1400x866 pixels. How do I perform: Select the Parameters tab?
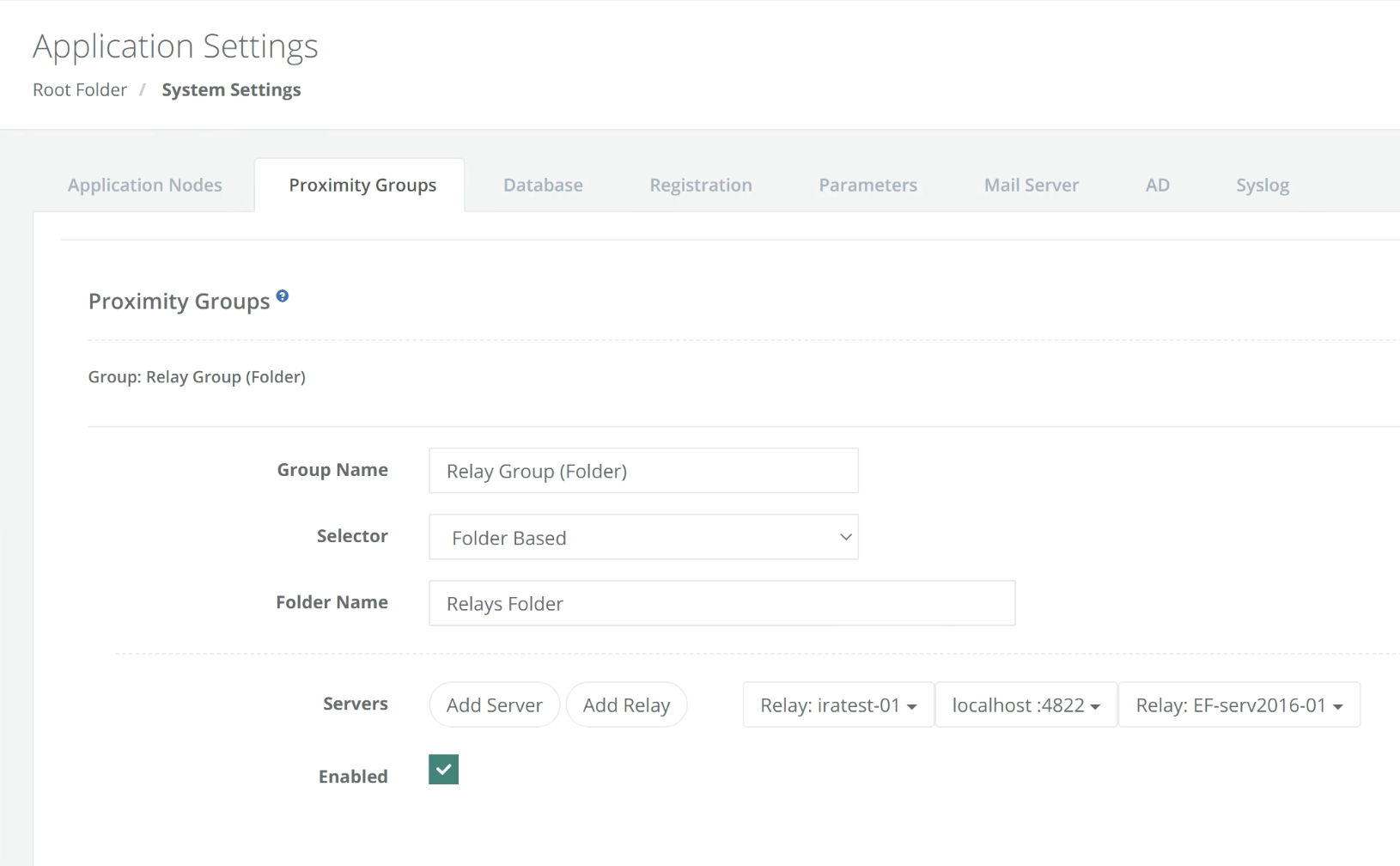click(x=867, y=185)
